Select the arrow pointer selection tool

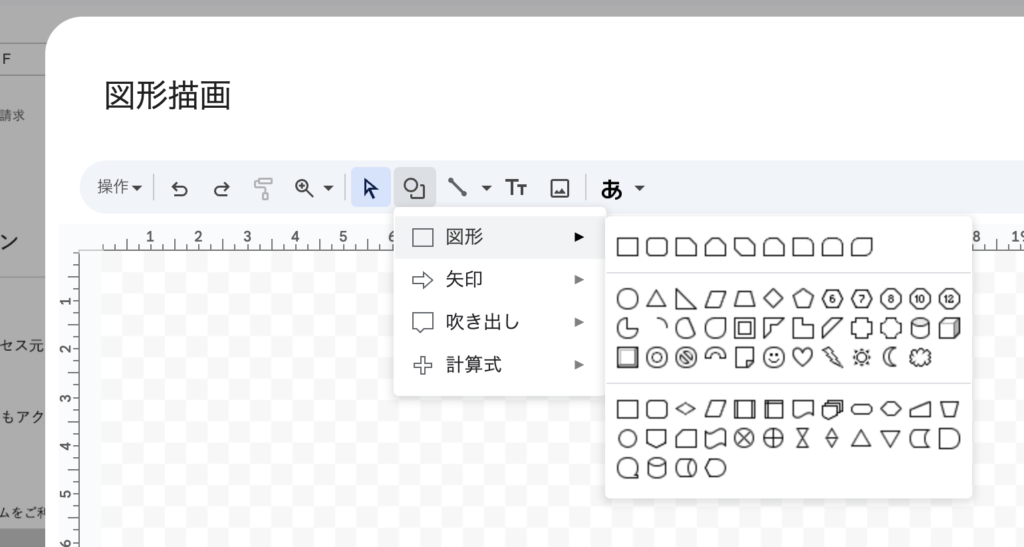tap(370, 188)
